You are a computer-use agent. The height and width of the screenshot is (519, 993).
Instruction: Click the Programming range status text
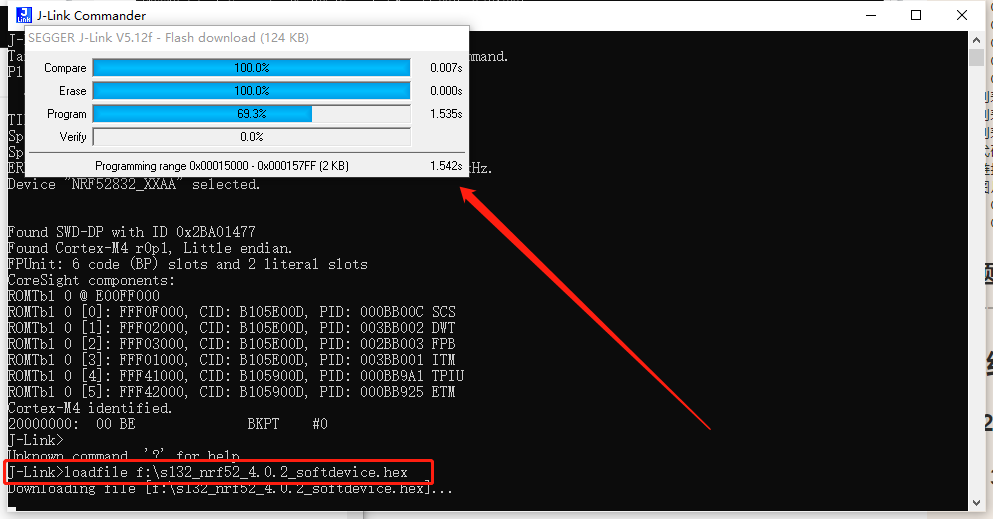coord(222,166)
